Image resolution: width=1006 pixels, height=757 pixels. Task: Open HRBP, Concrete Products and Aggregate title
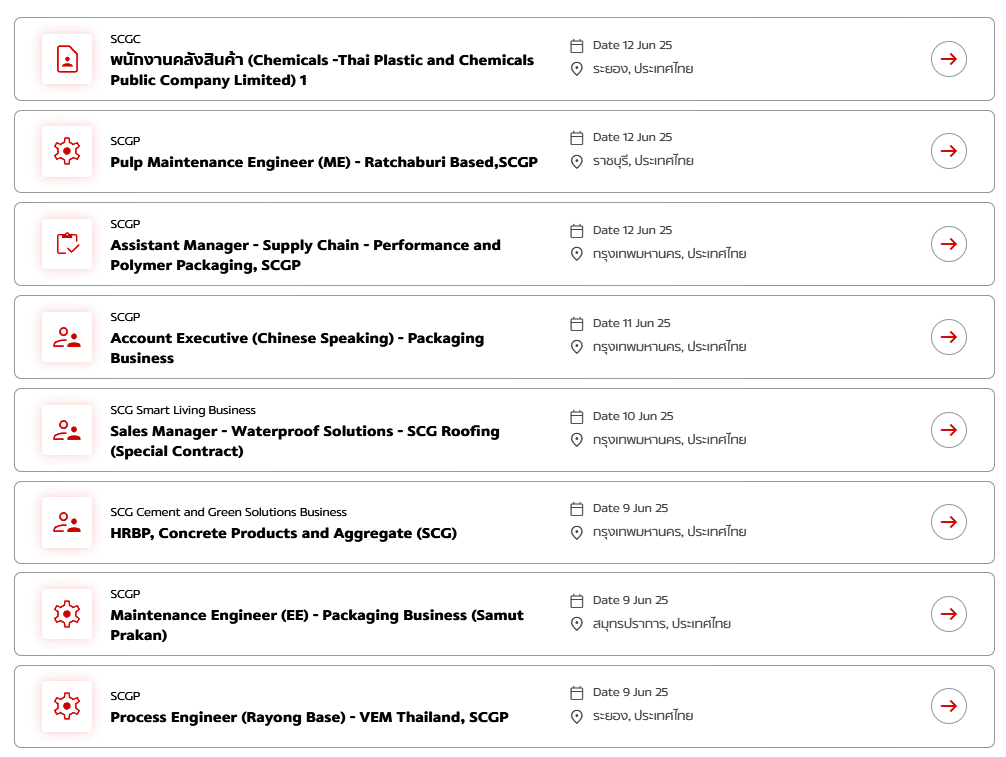[284, 532]
